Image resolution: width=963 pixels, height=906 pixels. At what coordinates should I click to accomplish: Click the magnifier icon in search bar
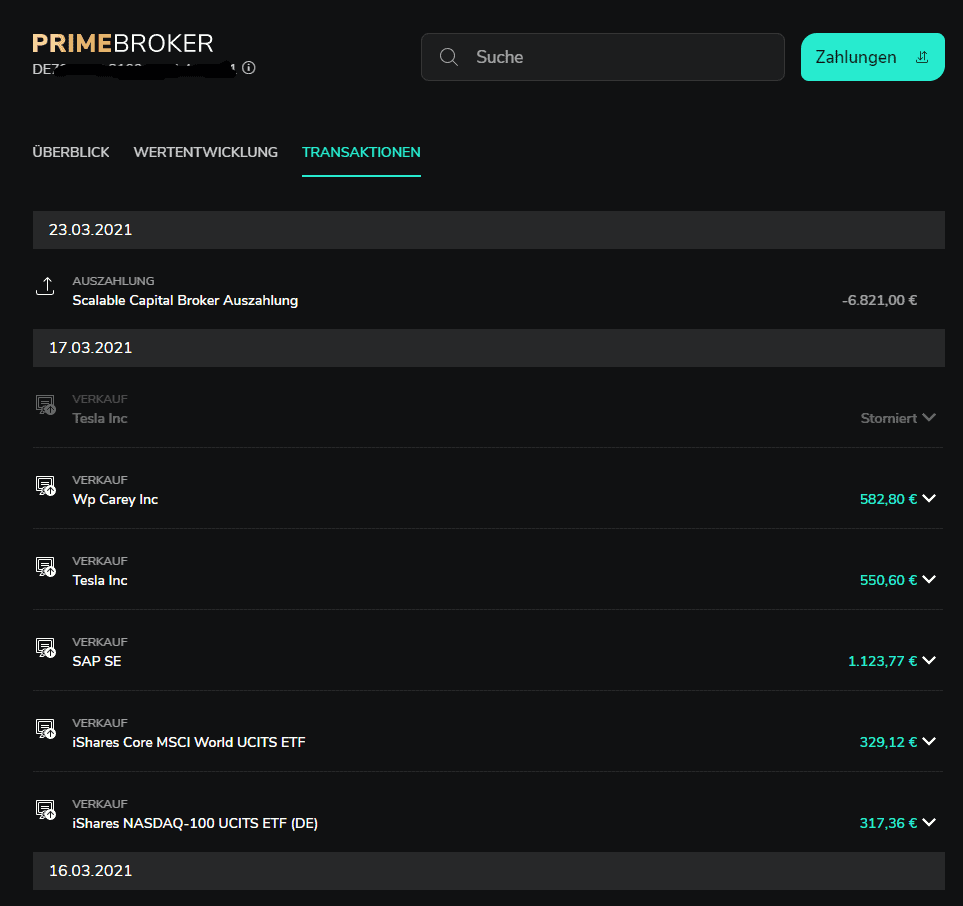pyautogui.click(x=449, y=57)
